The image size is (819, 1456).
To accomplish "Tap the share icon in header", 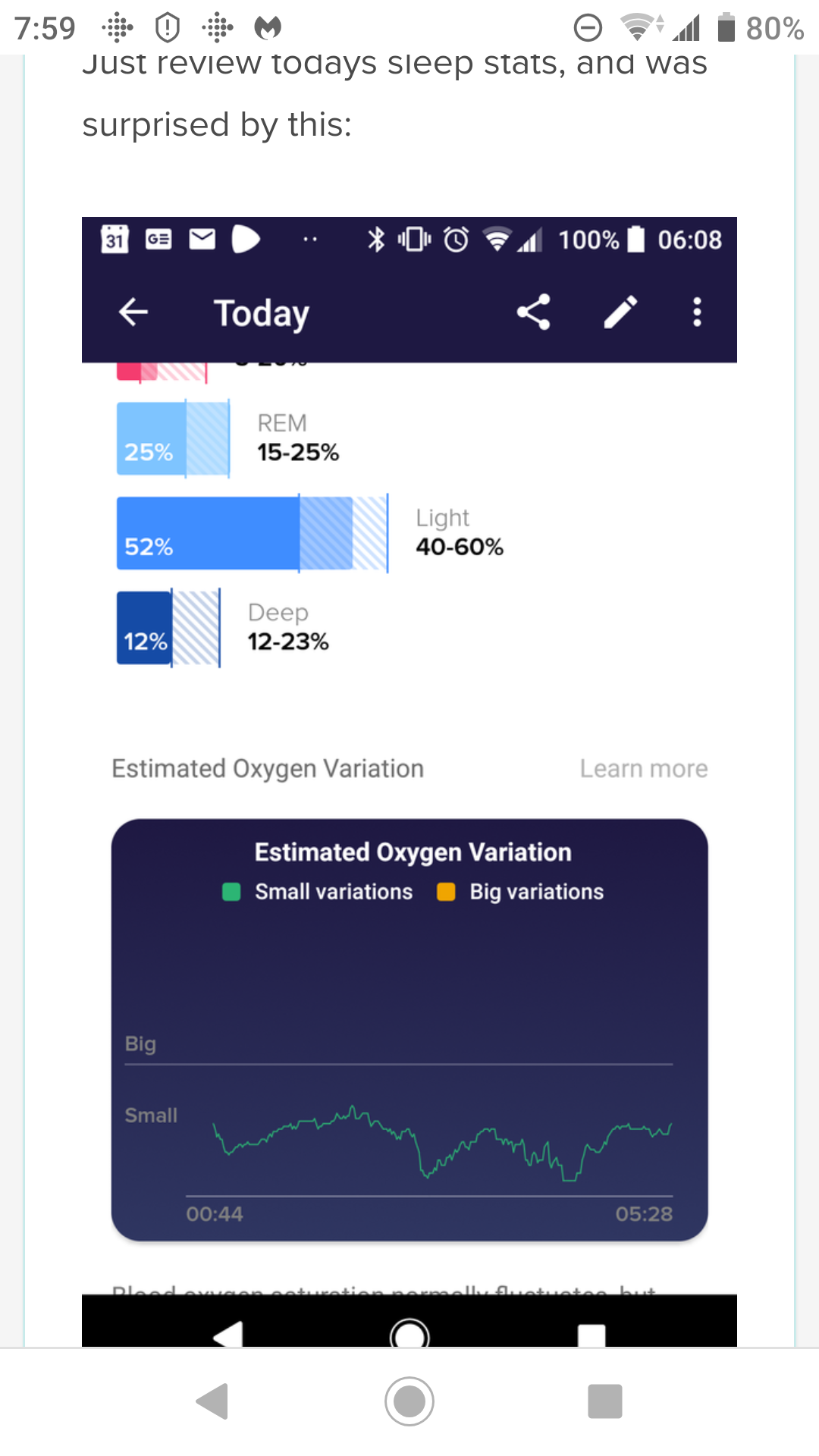I will [533, 312].
